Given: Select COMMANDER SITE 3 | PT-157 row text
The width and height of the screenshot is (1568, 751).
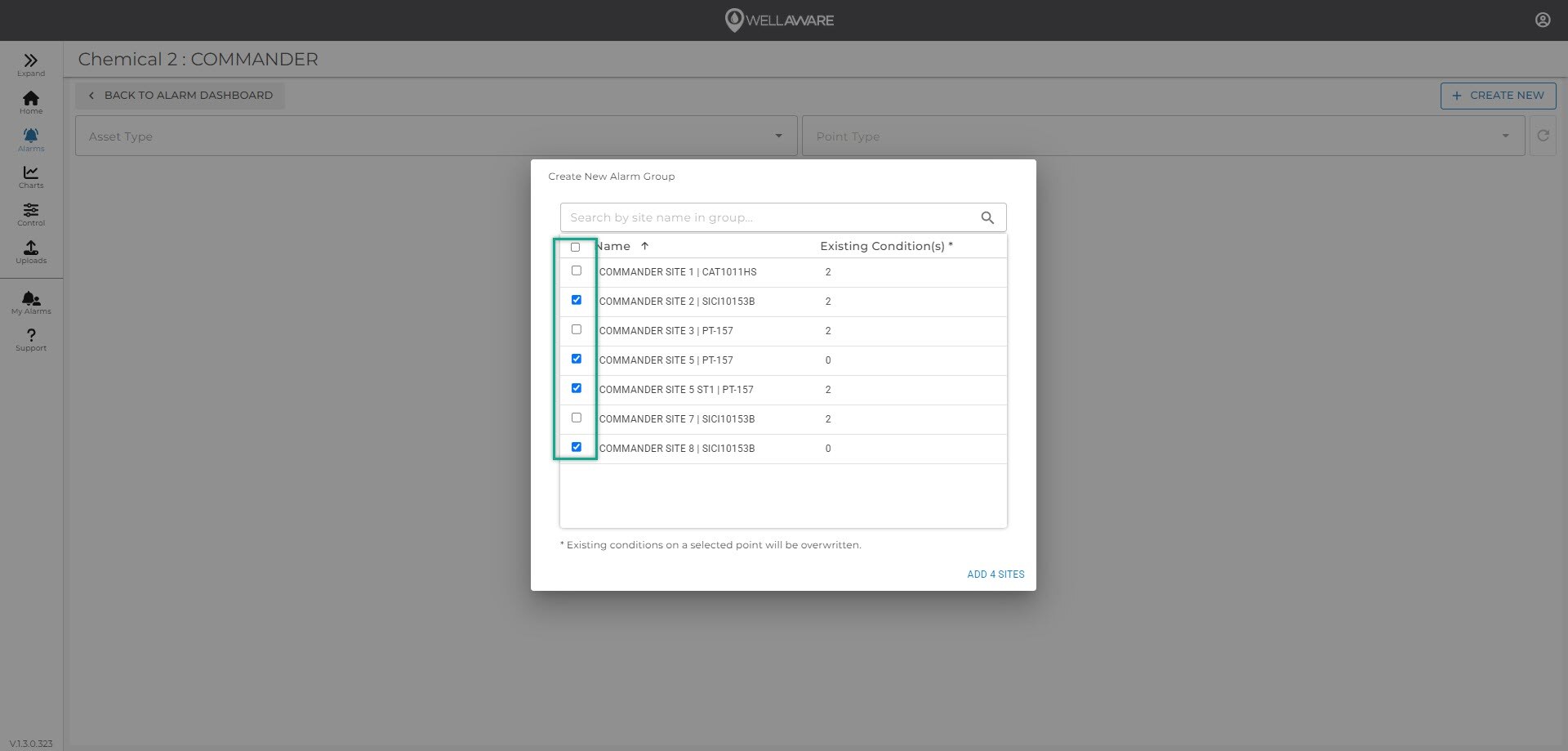Looking at the screenshot, I should point(666,331).
